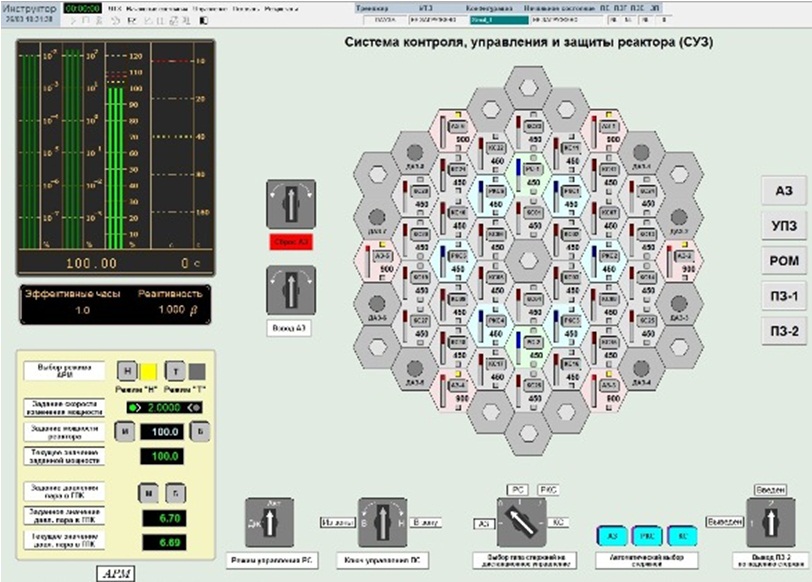Click the right arrow of the 2.0000 rate field
The image size is (812, 582).
pos(194,408)
